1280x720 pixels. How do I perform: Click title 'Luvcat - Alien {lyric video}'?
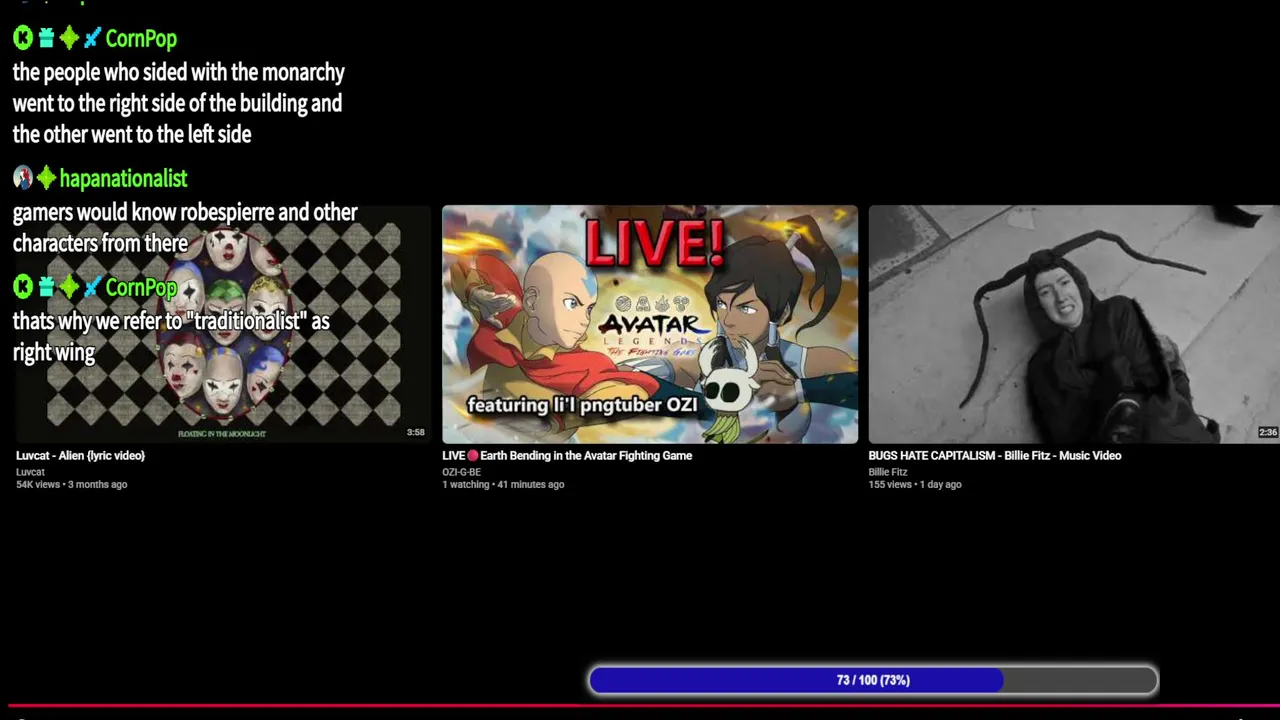81,456
